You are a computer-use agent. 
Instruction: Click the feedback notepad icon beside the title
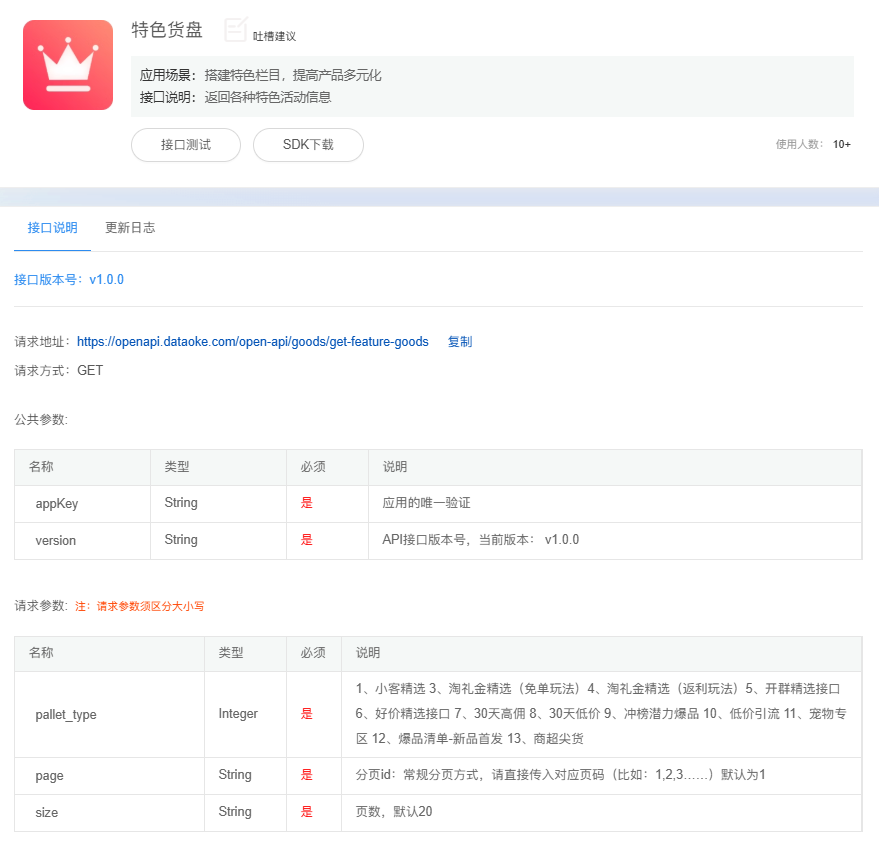point(235,30)
